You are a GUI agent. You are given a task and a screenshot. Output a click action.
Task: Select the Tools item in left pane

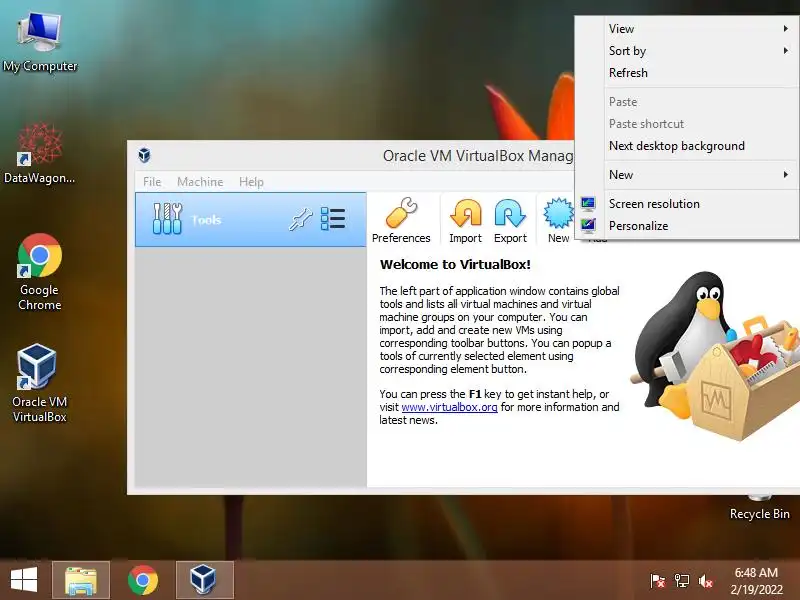coord(251,219)
